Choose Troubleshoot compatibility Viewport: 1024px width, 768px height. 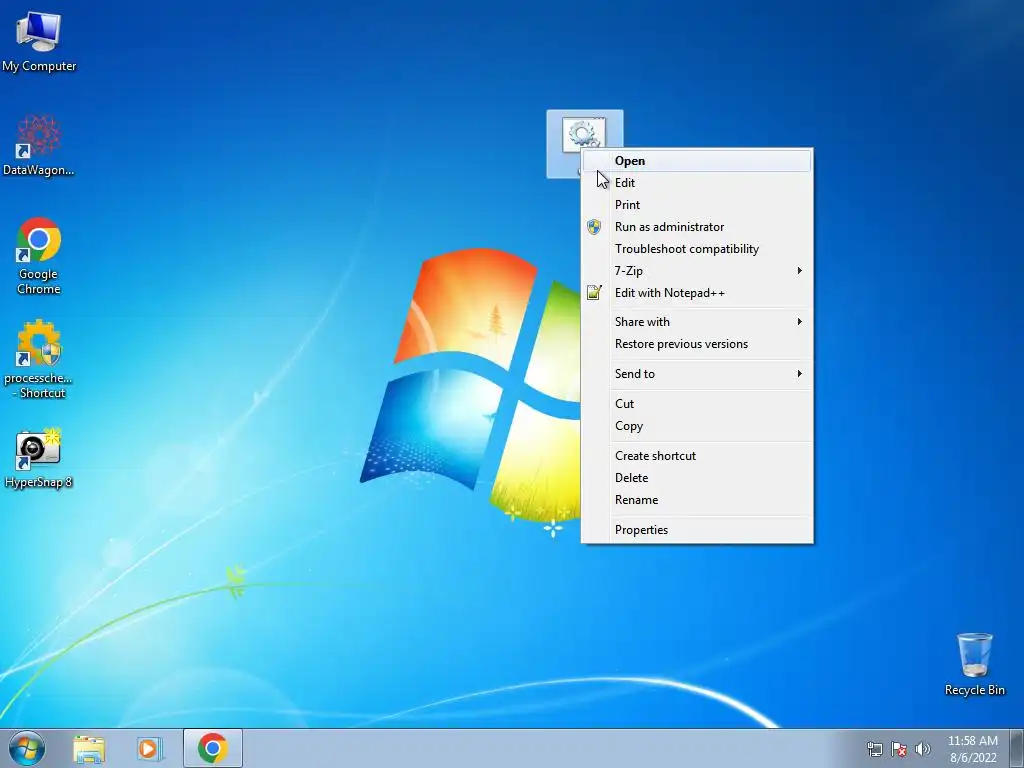pyautogui.click(x=697, y=249)
